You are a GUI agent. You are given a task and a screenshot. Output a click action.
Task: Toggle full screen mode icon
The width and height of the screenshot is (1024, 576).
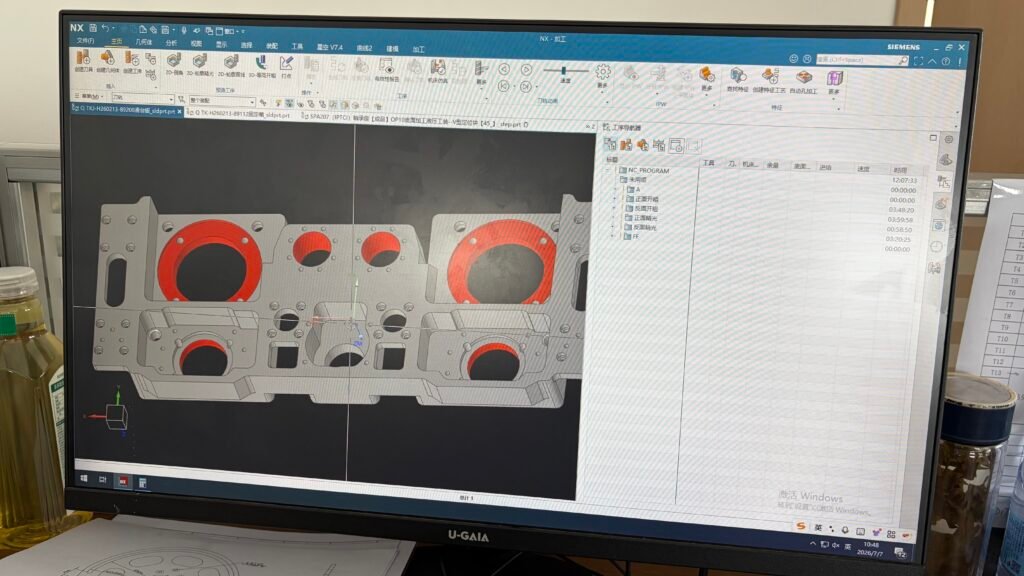pos(919,61)
